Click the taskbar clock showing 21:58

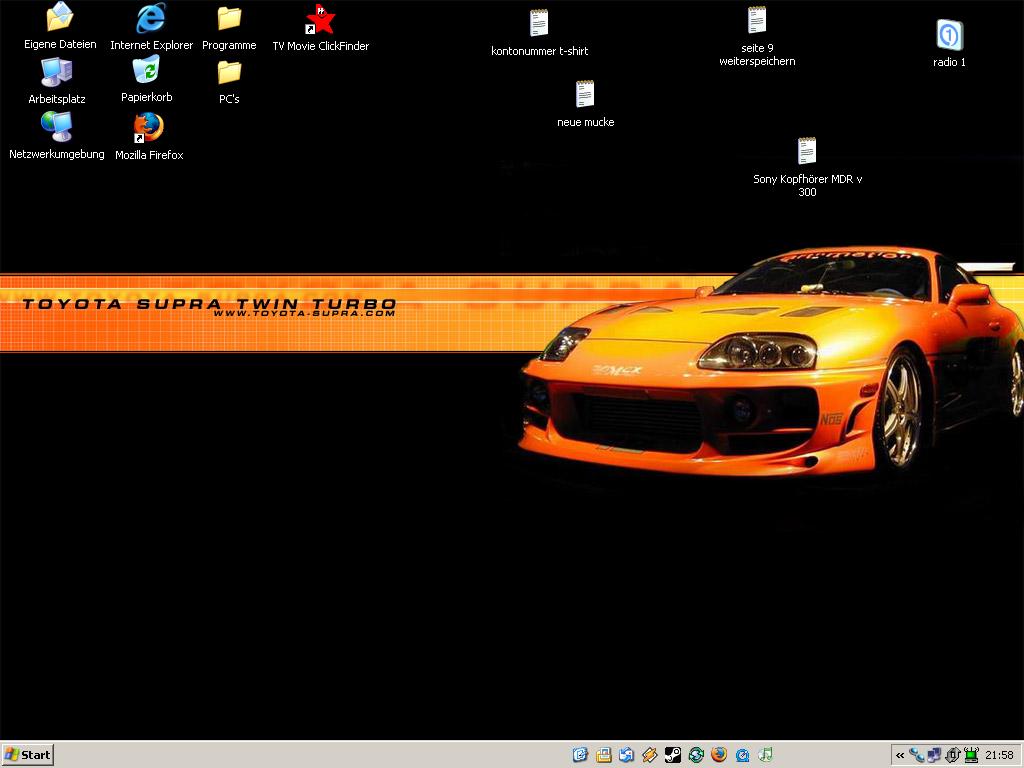click(x=999, y=755)
